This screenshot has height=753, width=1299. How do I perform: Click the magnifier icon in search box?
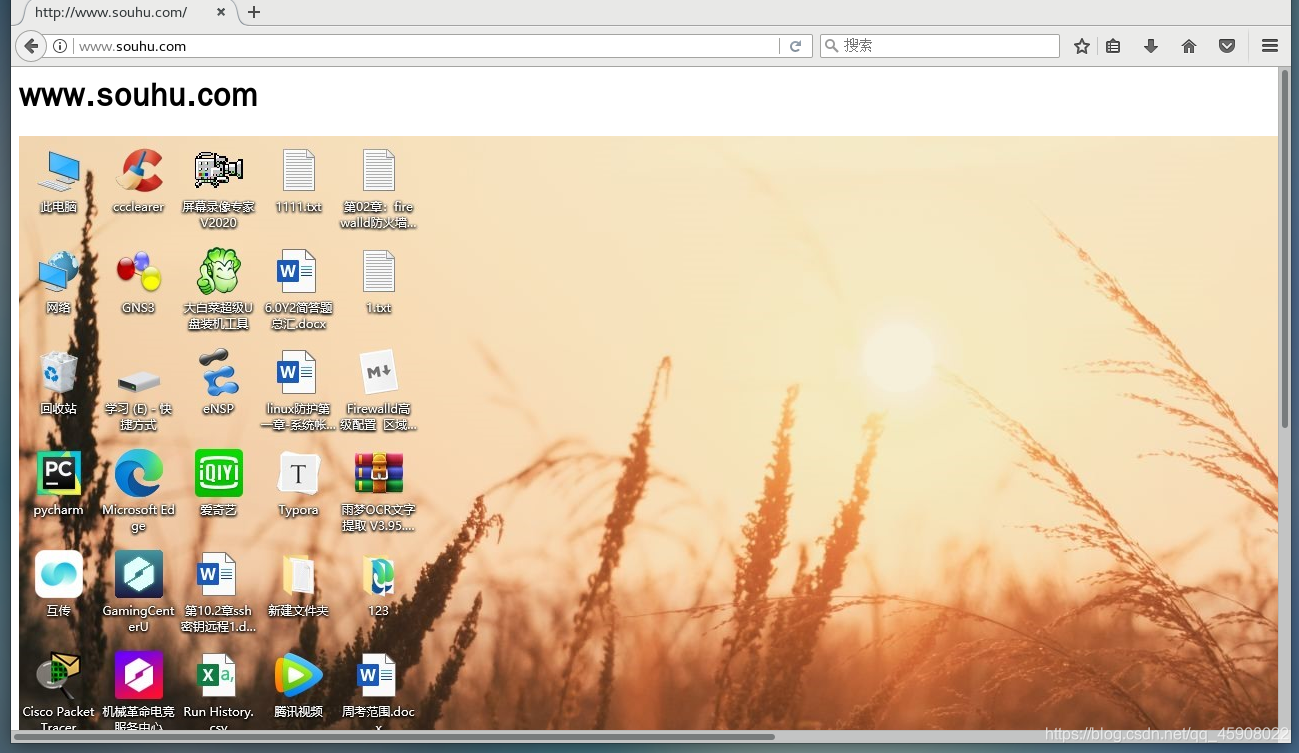pyautogui.click(x=831, y=46)
